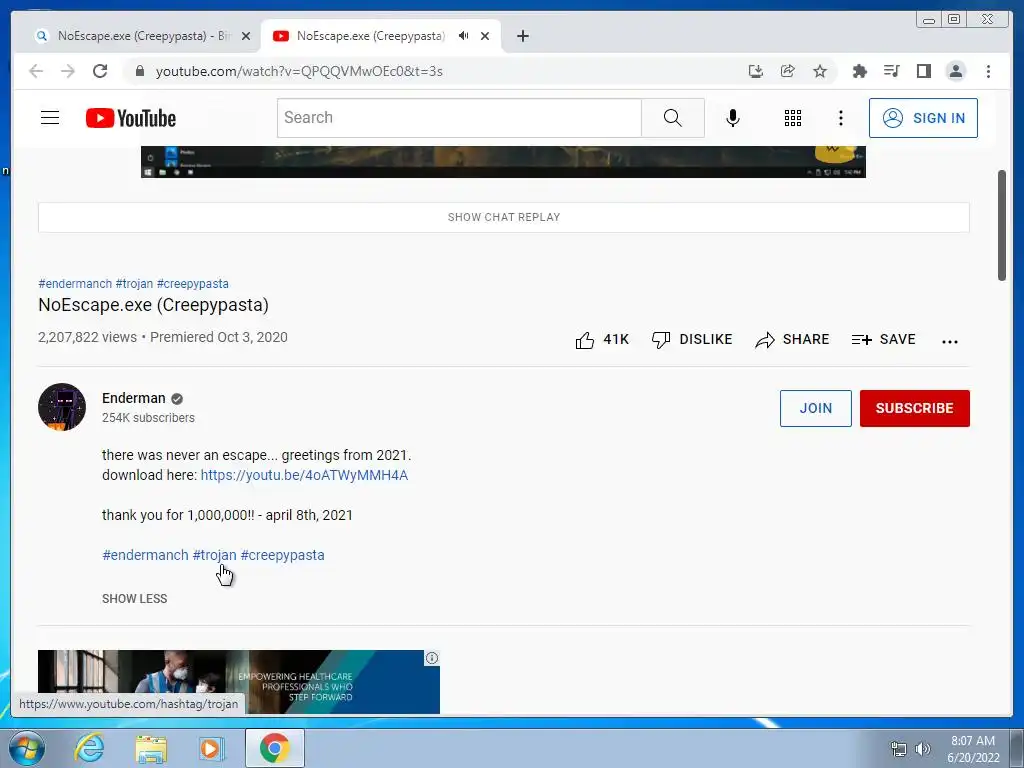Click the browser forward arrow
This screenshot has width=1024, height=768.
pos(68,71)
